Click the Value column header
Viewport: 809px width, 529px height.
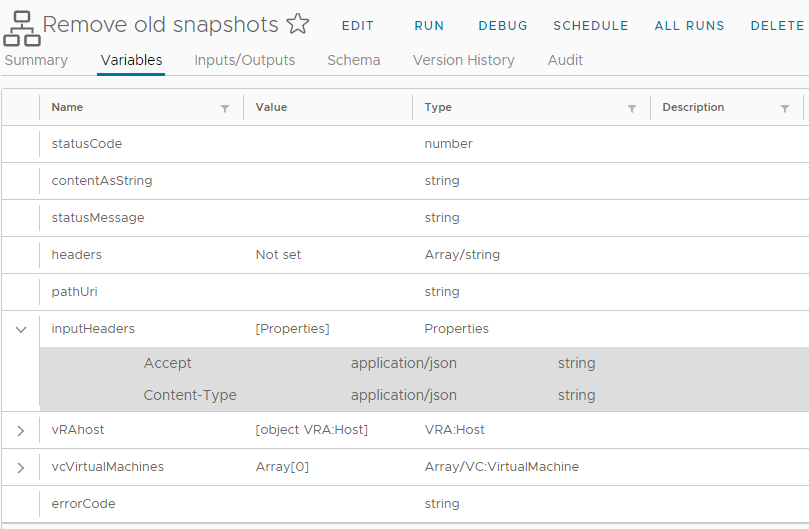(x=271, y=107)
